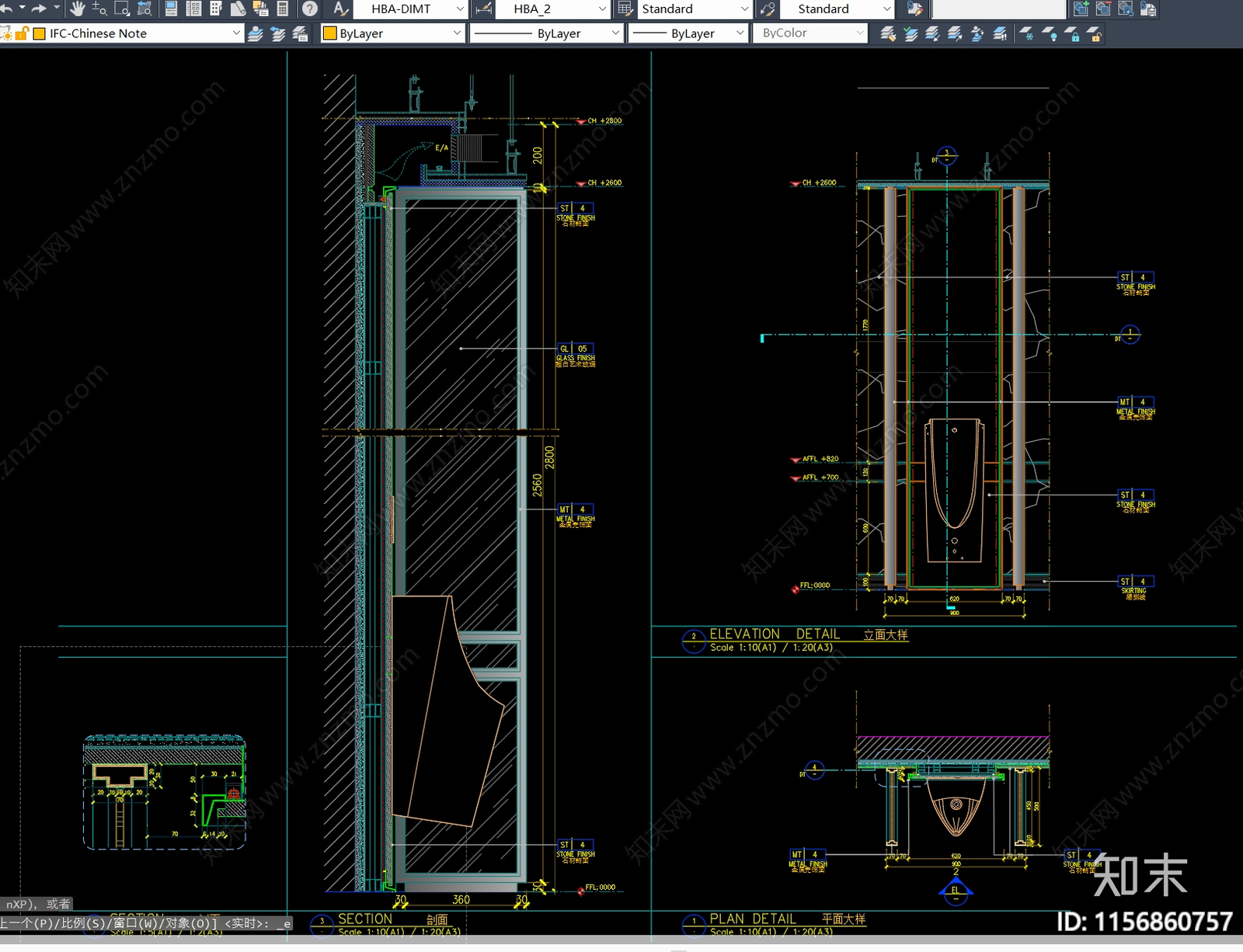Click the Layer Freeze snowflake icon

(x=1027, y=33)
